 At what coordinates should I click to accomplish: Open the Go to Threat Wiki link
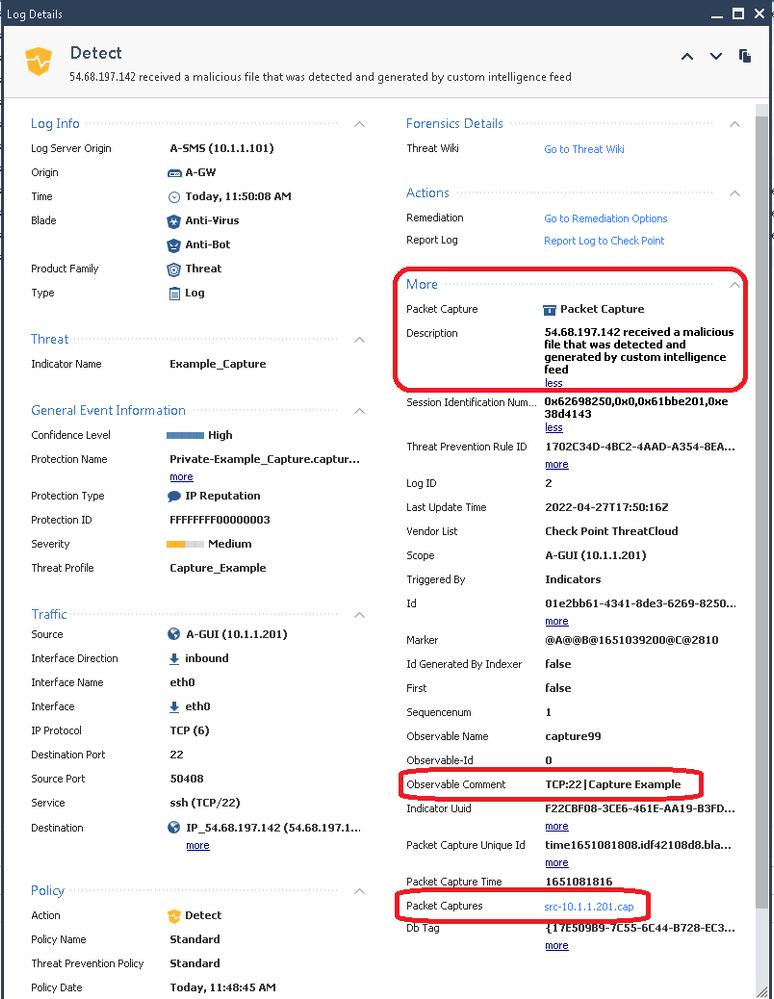(x=584, y=149)
